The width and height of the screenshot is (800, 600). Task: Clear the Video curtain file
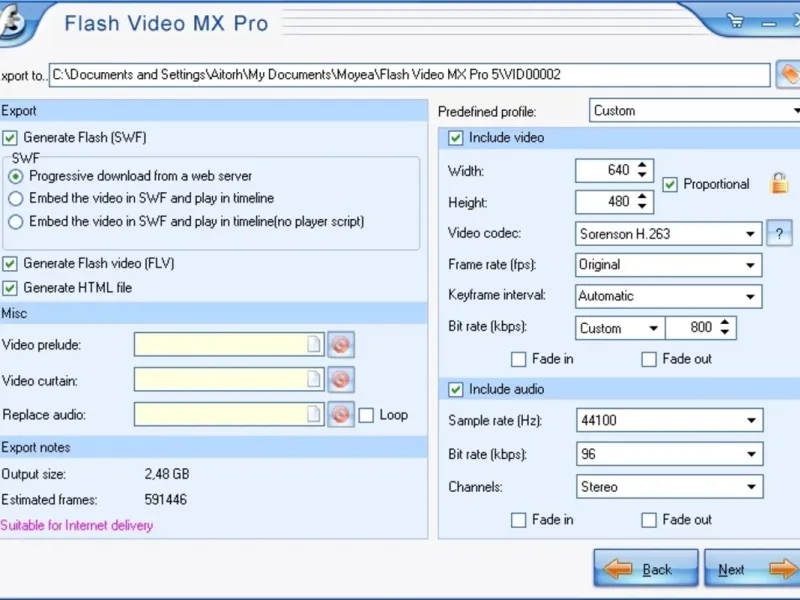tap(341, 380)
